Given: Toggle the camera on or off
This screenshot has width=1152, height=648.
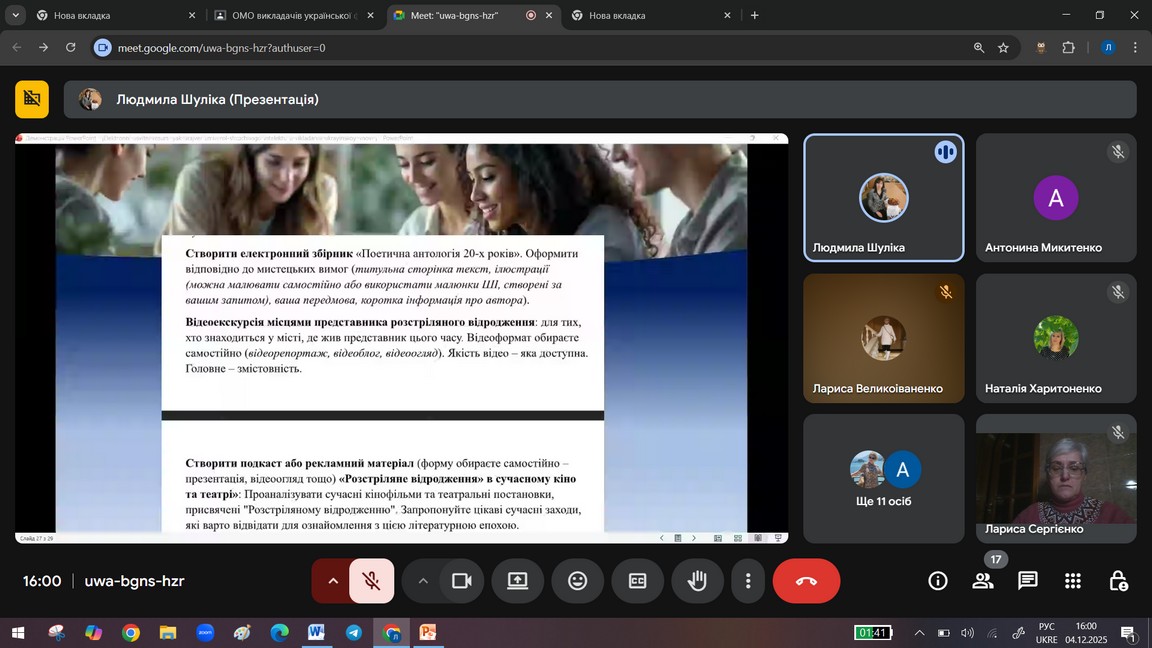Looking at the screenshot, I should (x=461, y=581).
